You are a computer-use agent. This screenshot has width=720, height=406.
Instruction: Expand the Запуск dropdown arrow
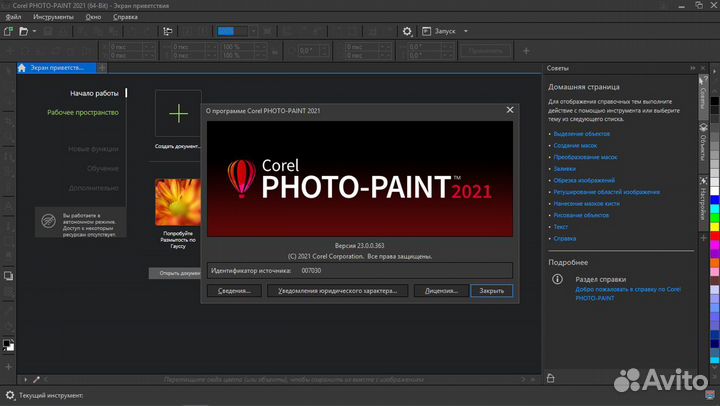466,31
